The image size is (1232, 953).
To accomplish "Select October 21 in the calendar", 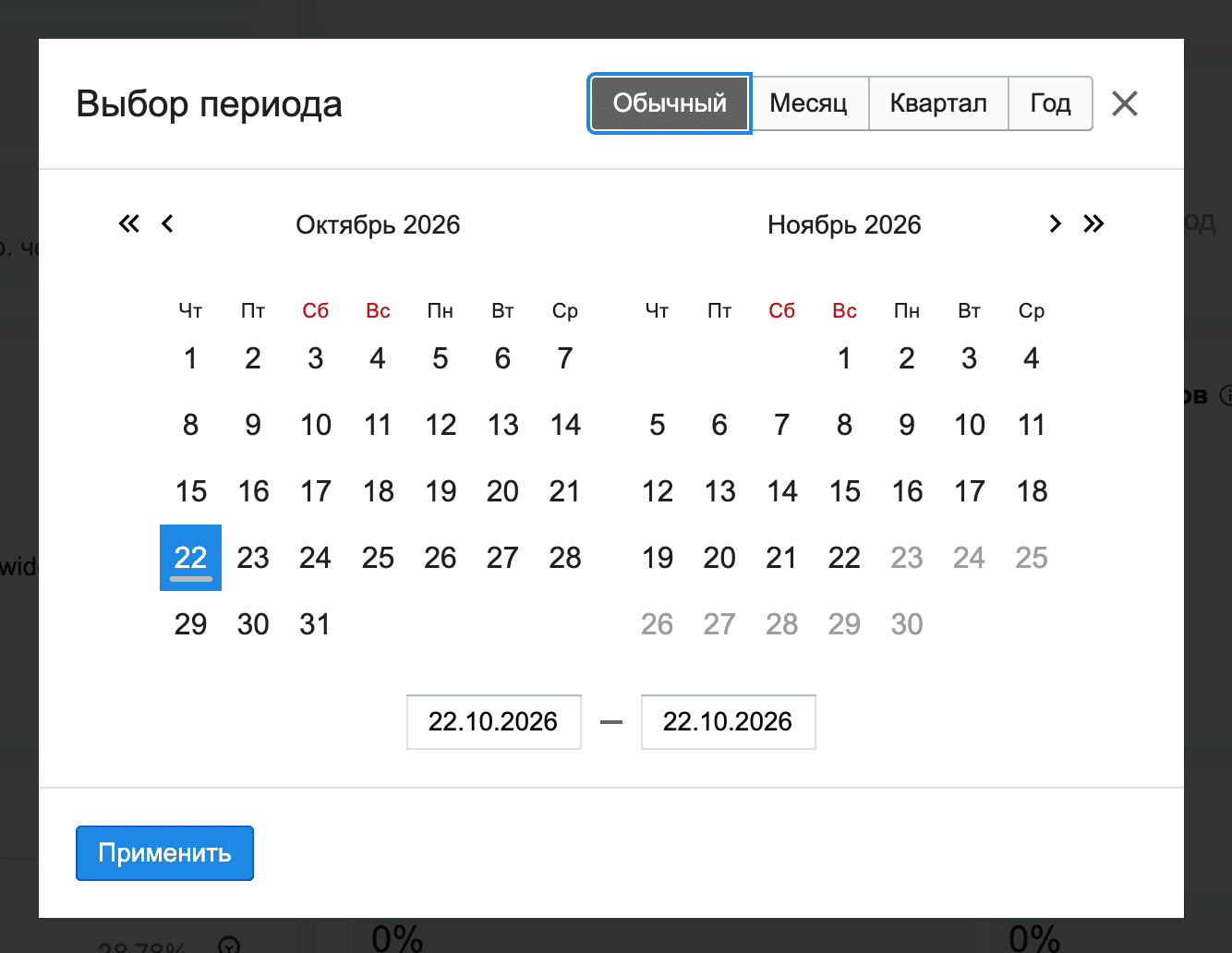I will pyautogui.click(x=565, y=491).
